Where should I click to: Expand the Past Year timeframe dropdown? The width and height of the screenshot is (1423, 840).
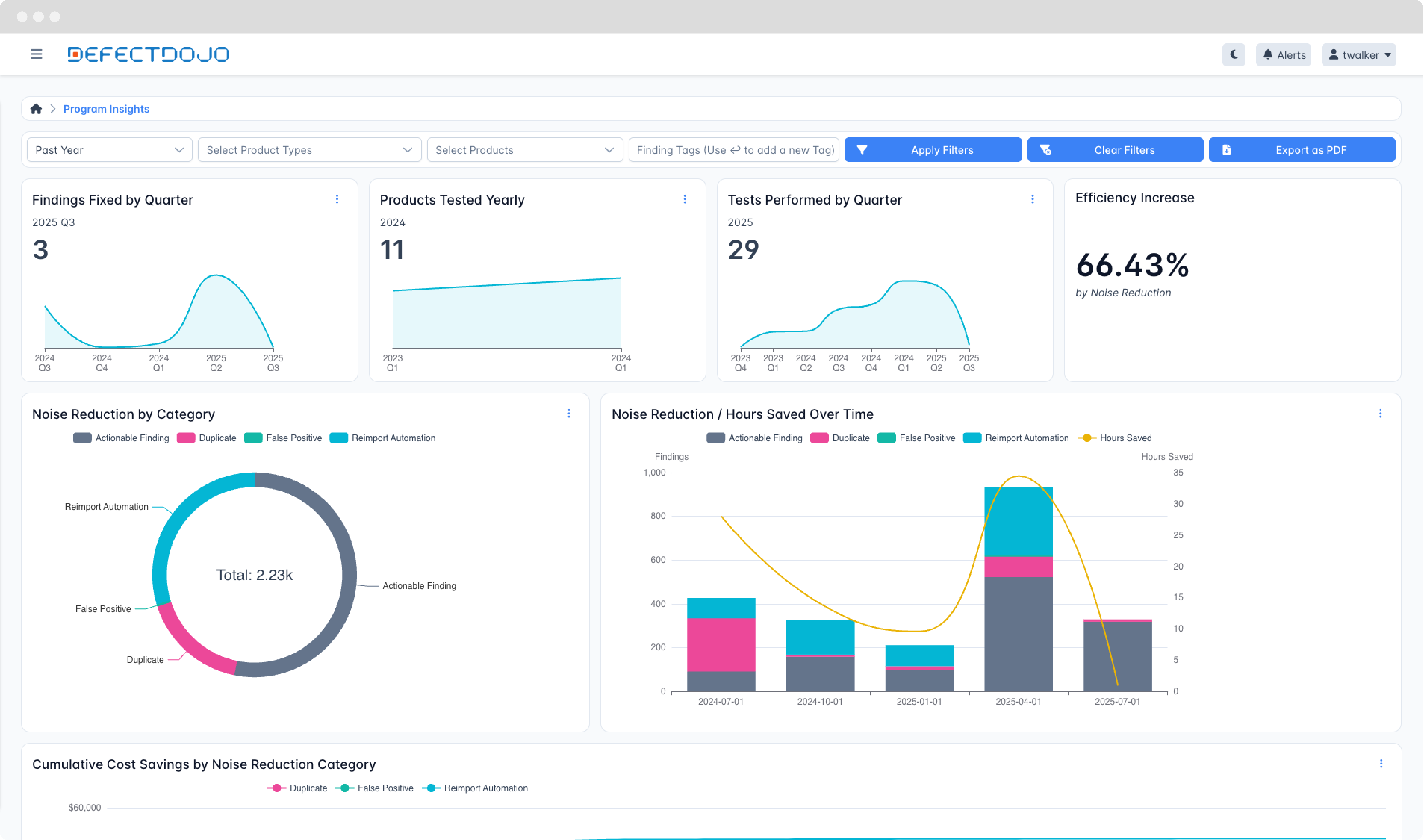(110, 150)
